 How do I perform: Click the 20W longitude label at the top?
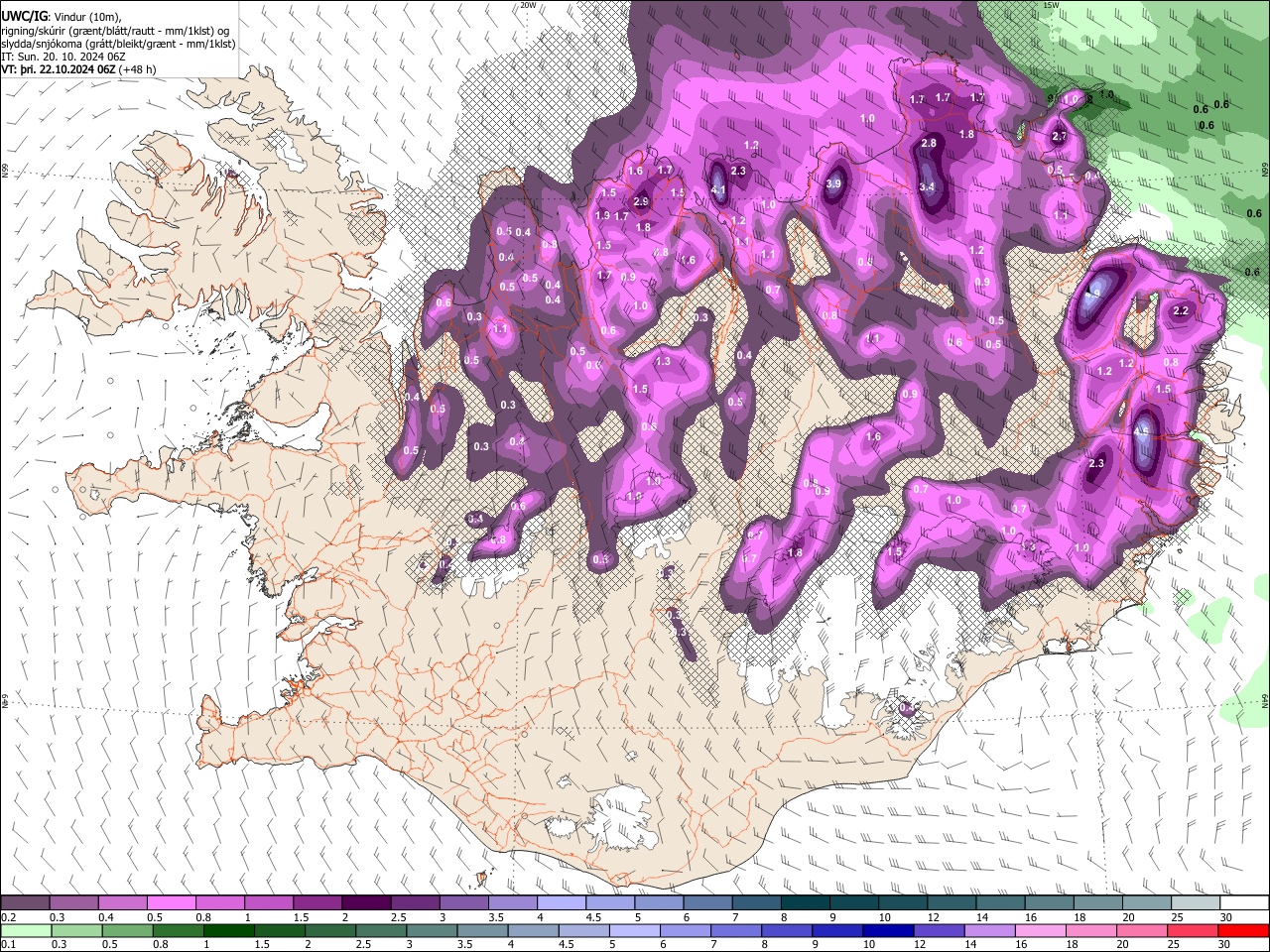coord(529,5)
